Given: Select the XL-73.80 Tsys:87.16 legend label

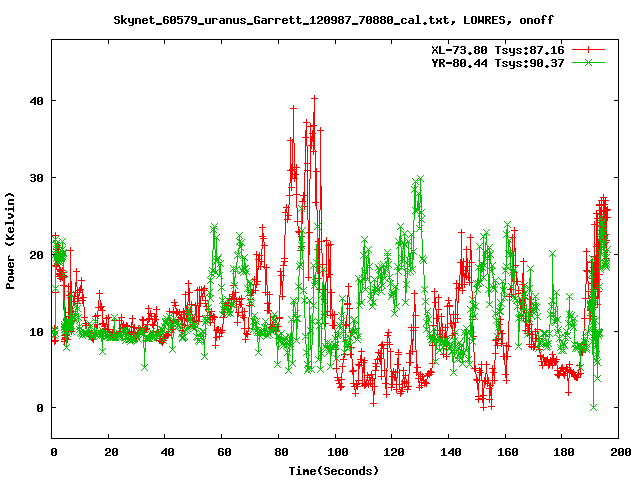Looking at the screenshot, I should [x=498, y=50].
